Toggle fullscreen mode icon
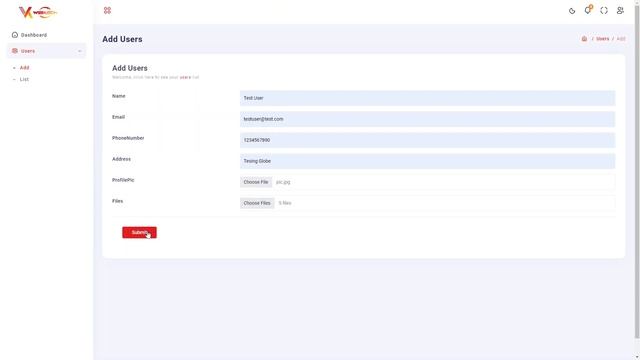This screenshot has height=360, width=640. pos(604,11)
